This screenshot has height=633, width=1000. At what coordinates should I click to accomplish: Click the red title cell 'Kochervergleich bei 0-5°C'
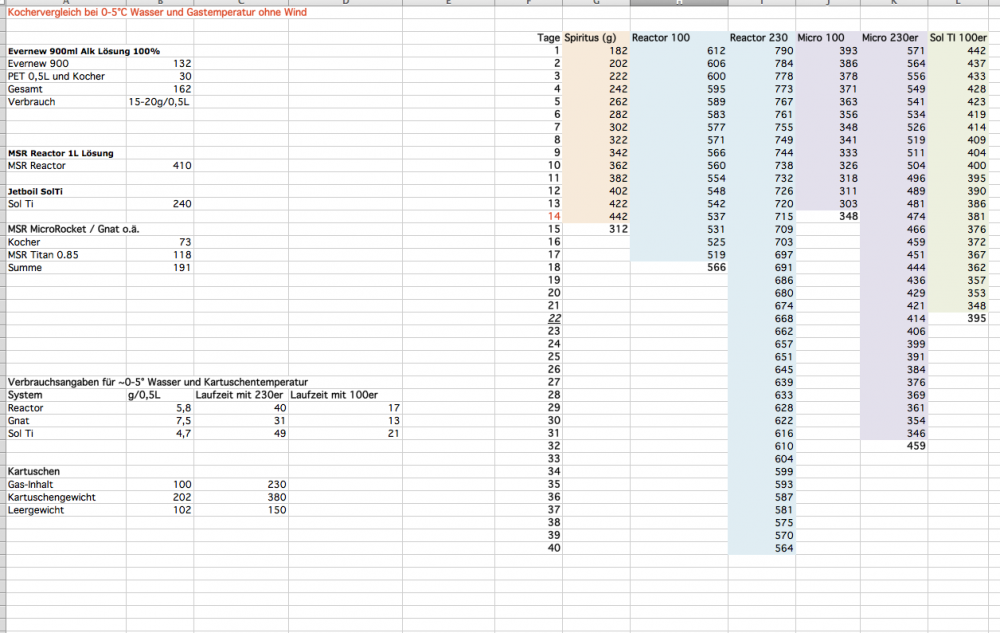click(x=157, y=12)
